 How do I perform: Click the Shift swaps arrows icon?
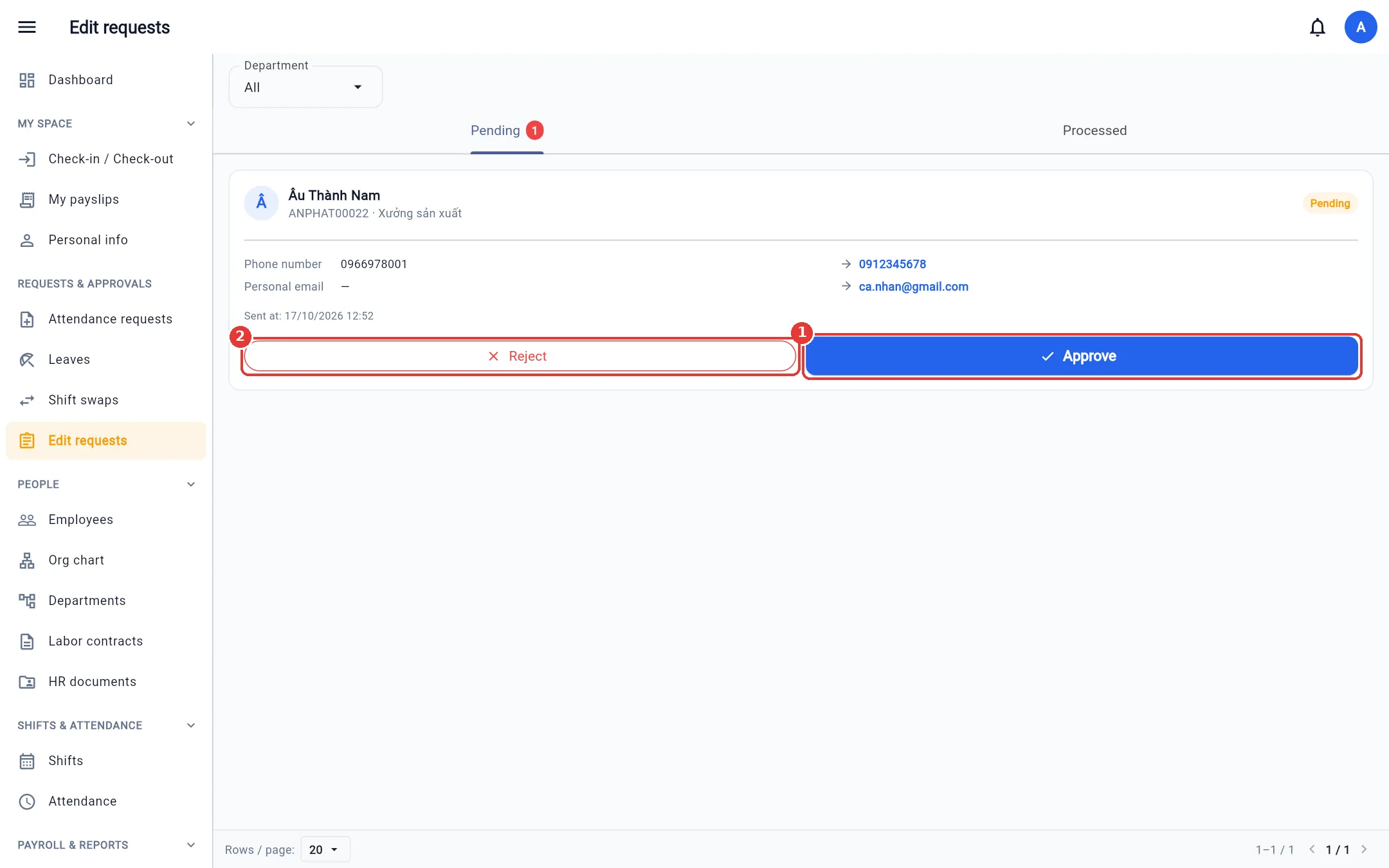27,400
